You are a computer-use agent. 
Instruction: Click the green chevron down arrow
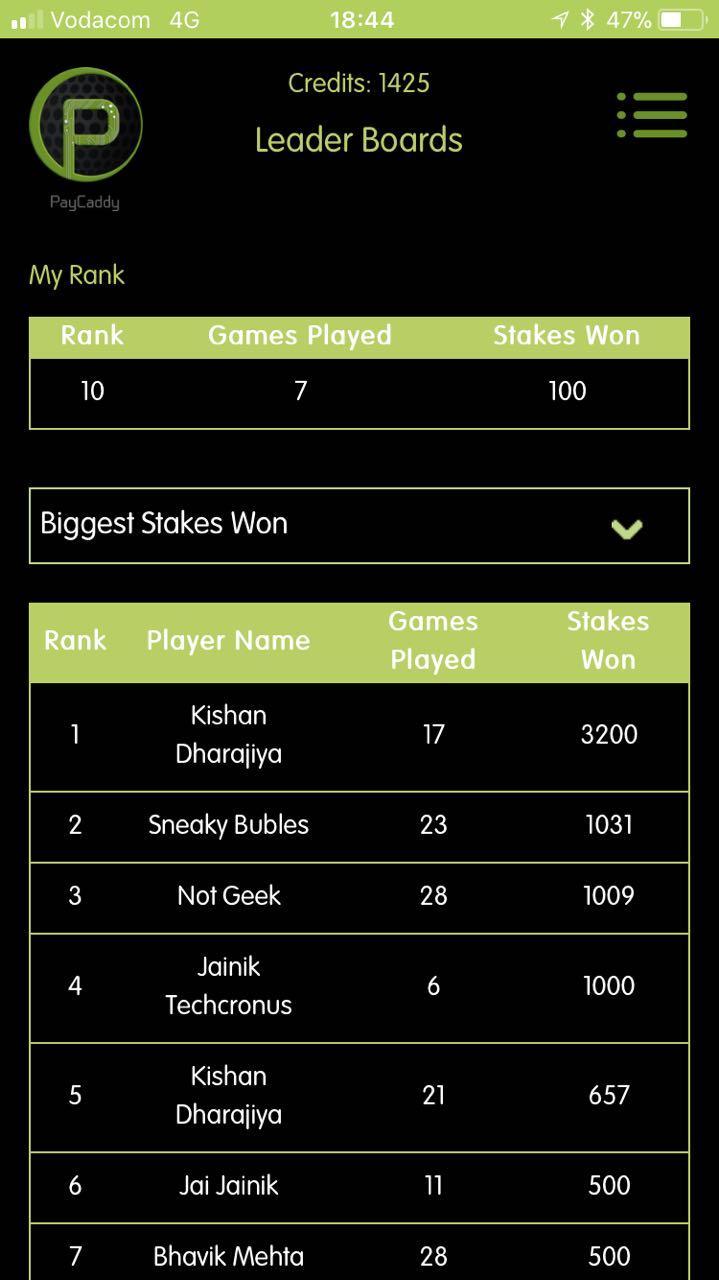(x=627, y=528)
